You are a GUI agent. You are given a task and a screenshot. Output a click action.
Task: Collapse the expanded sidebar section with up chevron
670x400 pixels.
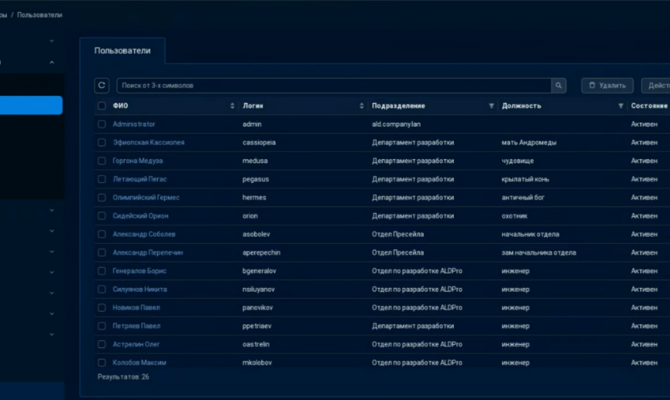click(x=52, y=62)
